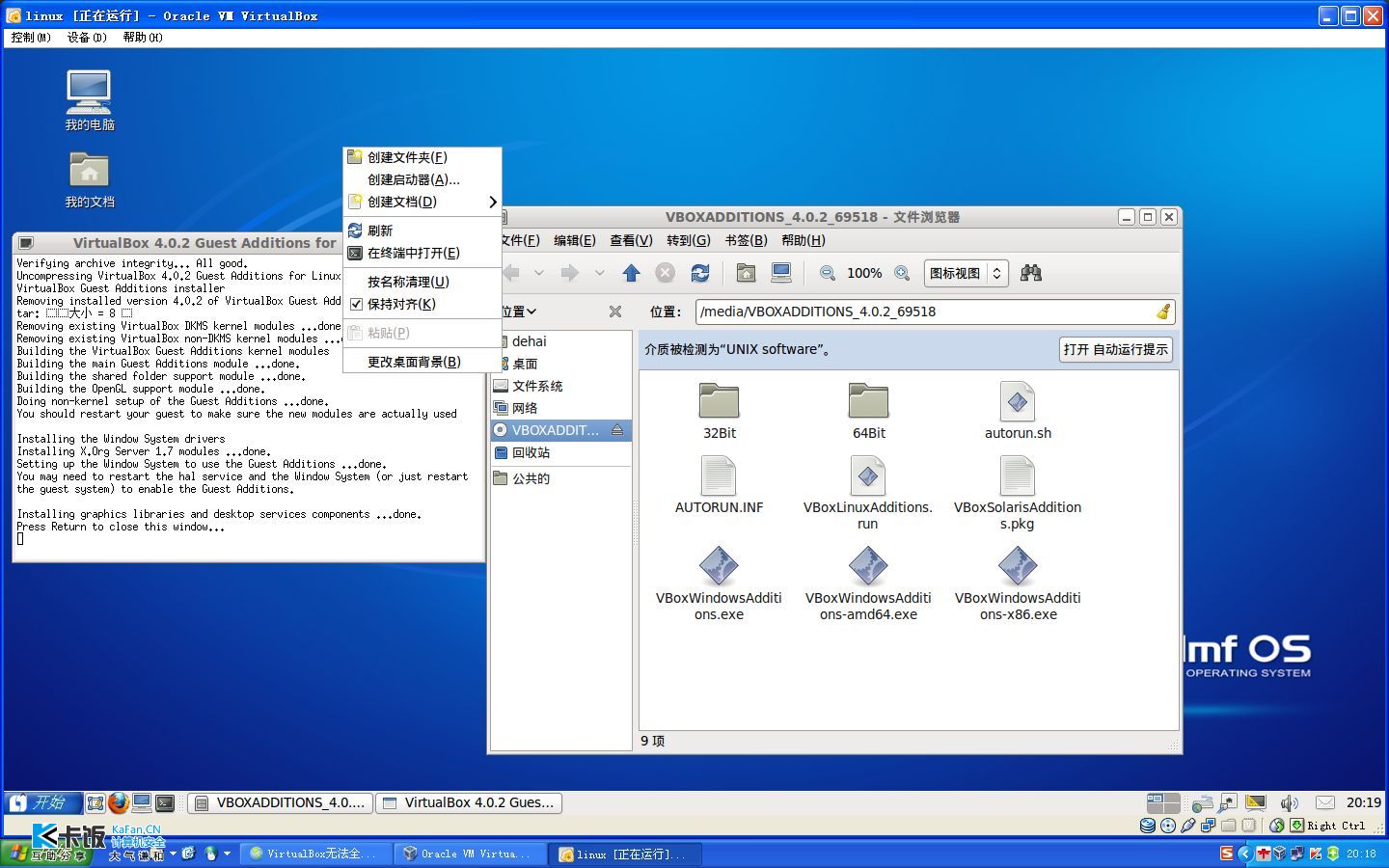The image size is (1389, 868).
Task: Click VirtualBox optical disk status icon
Action: 1168,826
